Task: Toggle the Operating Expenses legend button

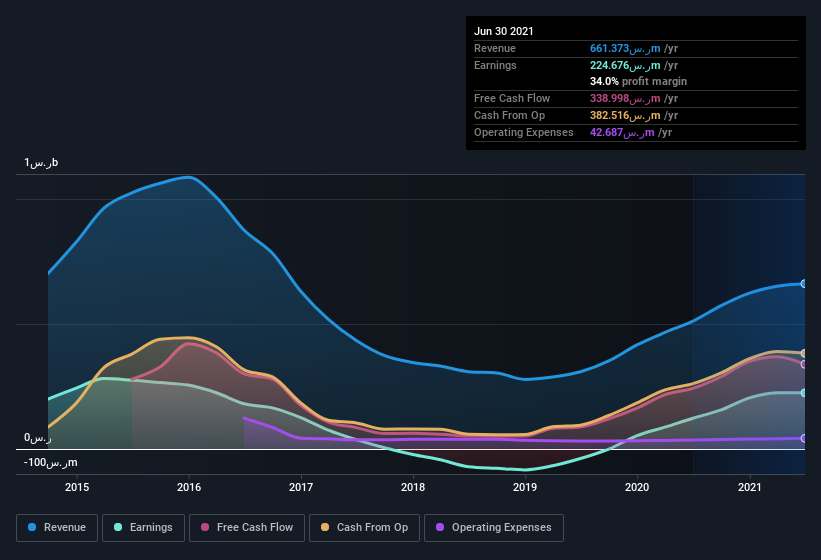Action: pyautogui.click(x=494, y=528)
